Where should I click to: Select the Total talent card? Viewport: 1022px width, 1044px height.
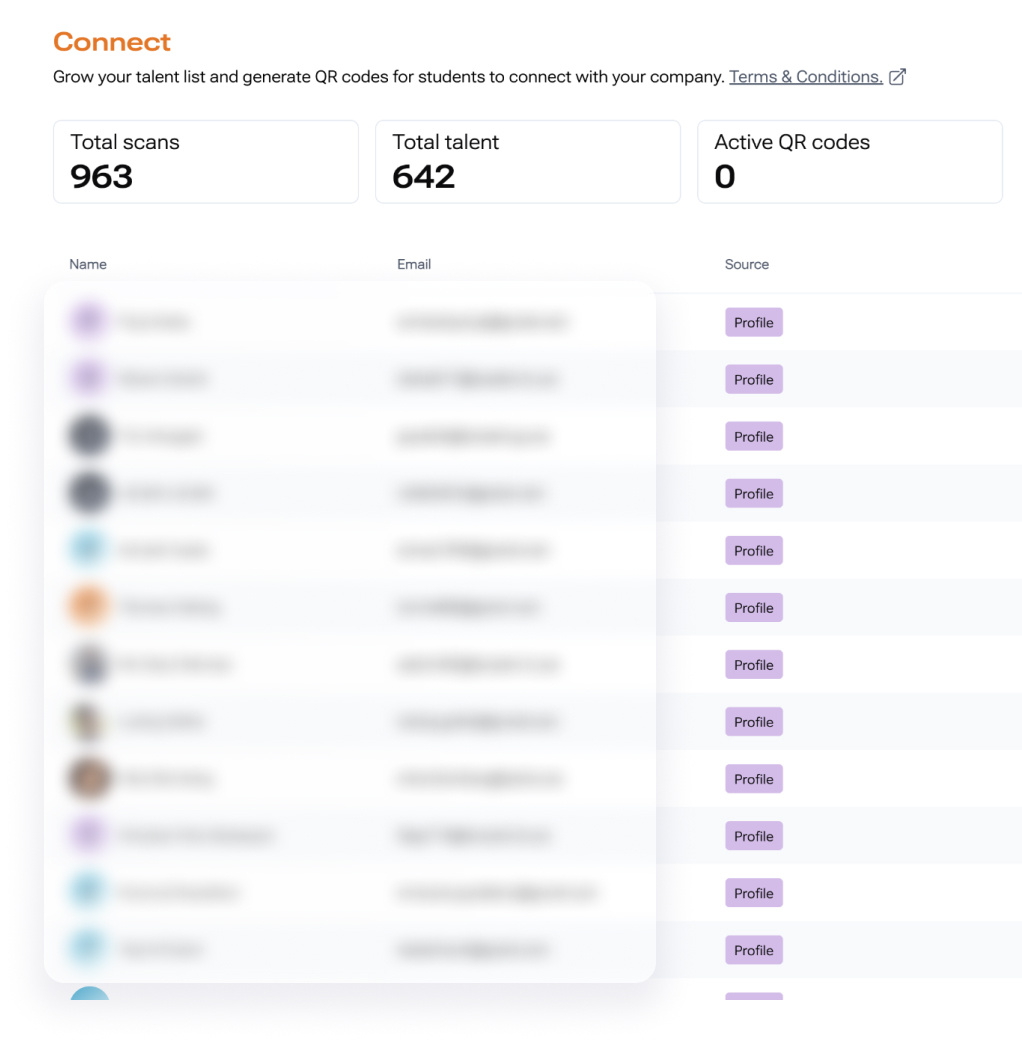pos(527,162)
